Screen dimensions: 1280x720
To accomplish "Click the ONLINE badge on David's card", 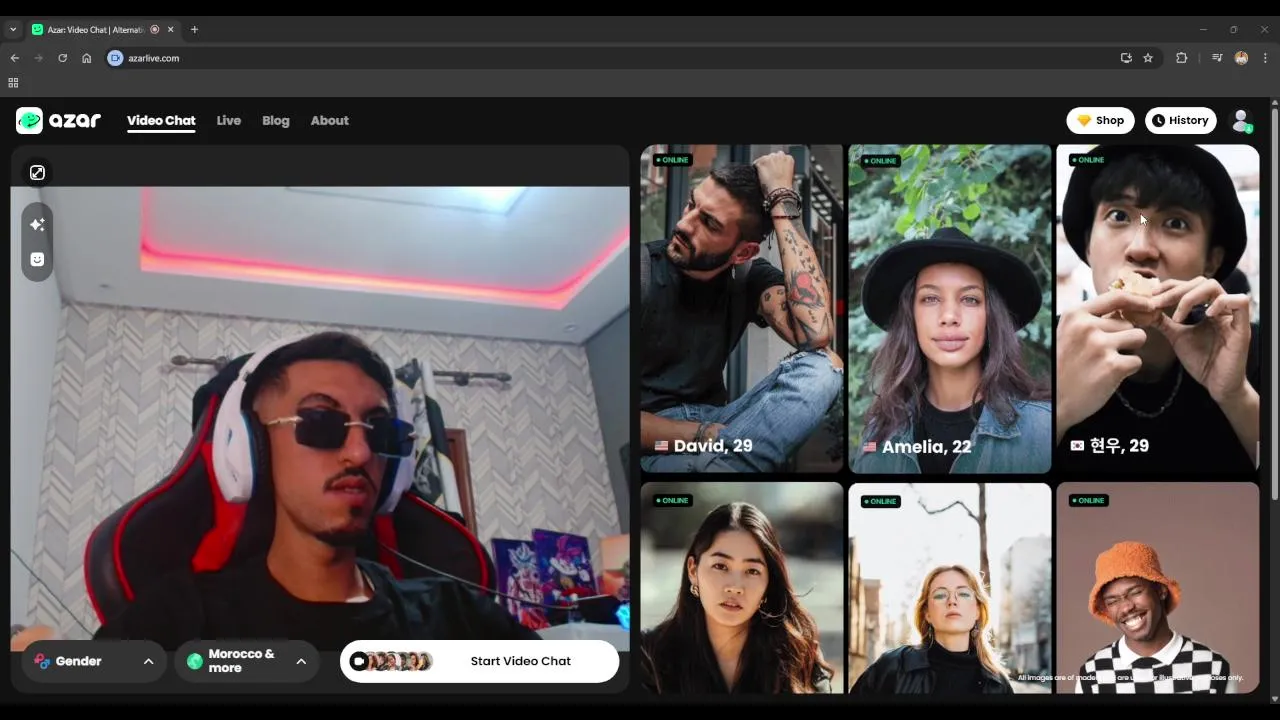I will (x=673, y=160).
